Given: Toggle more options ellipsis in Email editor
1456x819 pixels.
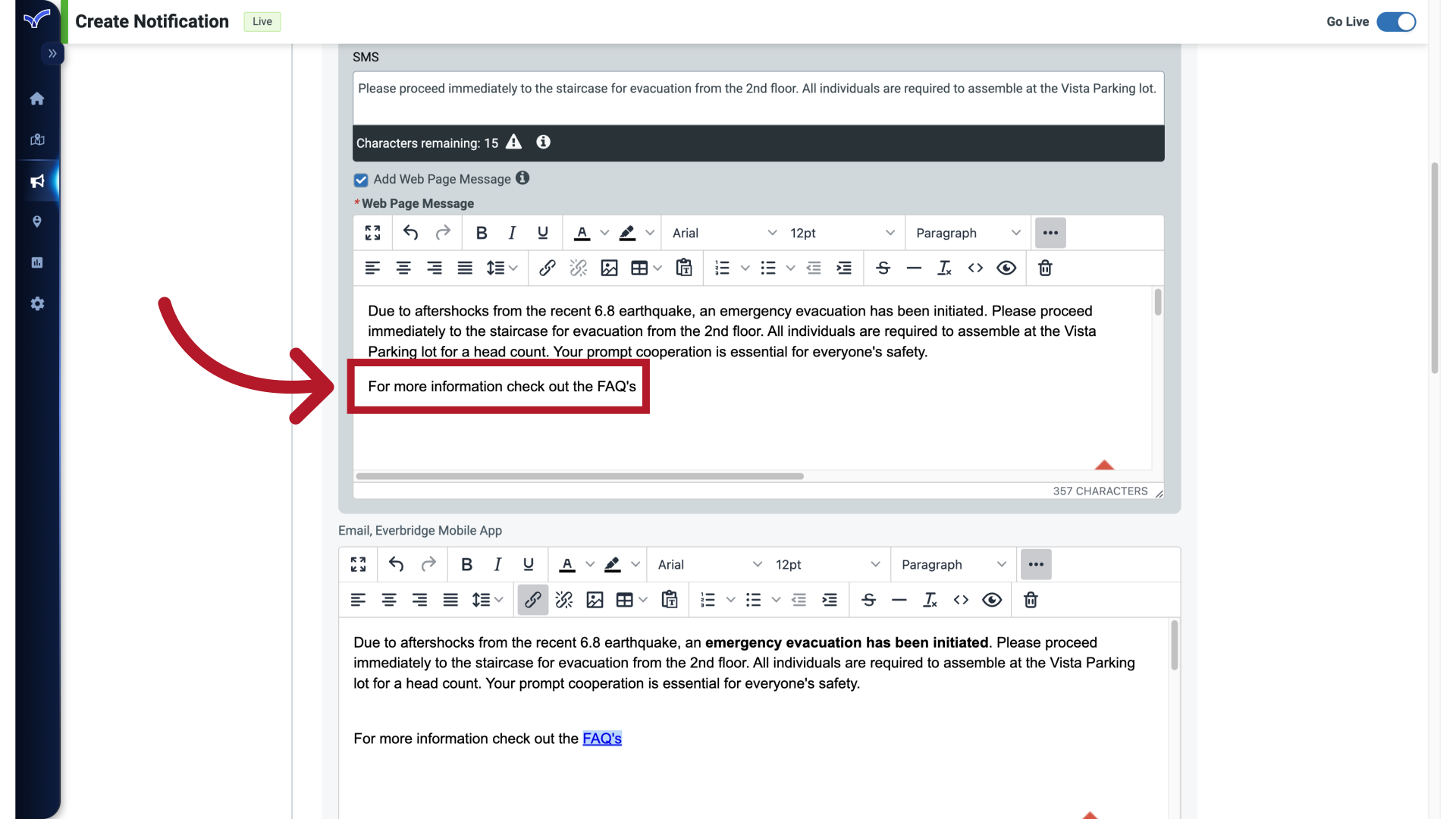Looking at the screenshot, I should 1036,564.
